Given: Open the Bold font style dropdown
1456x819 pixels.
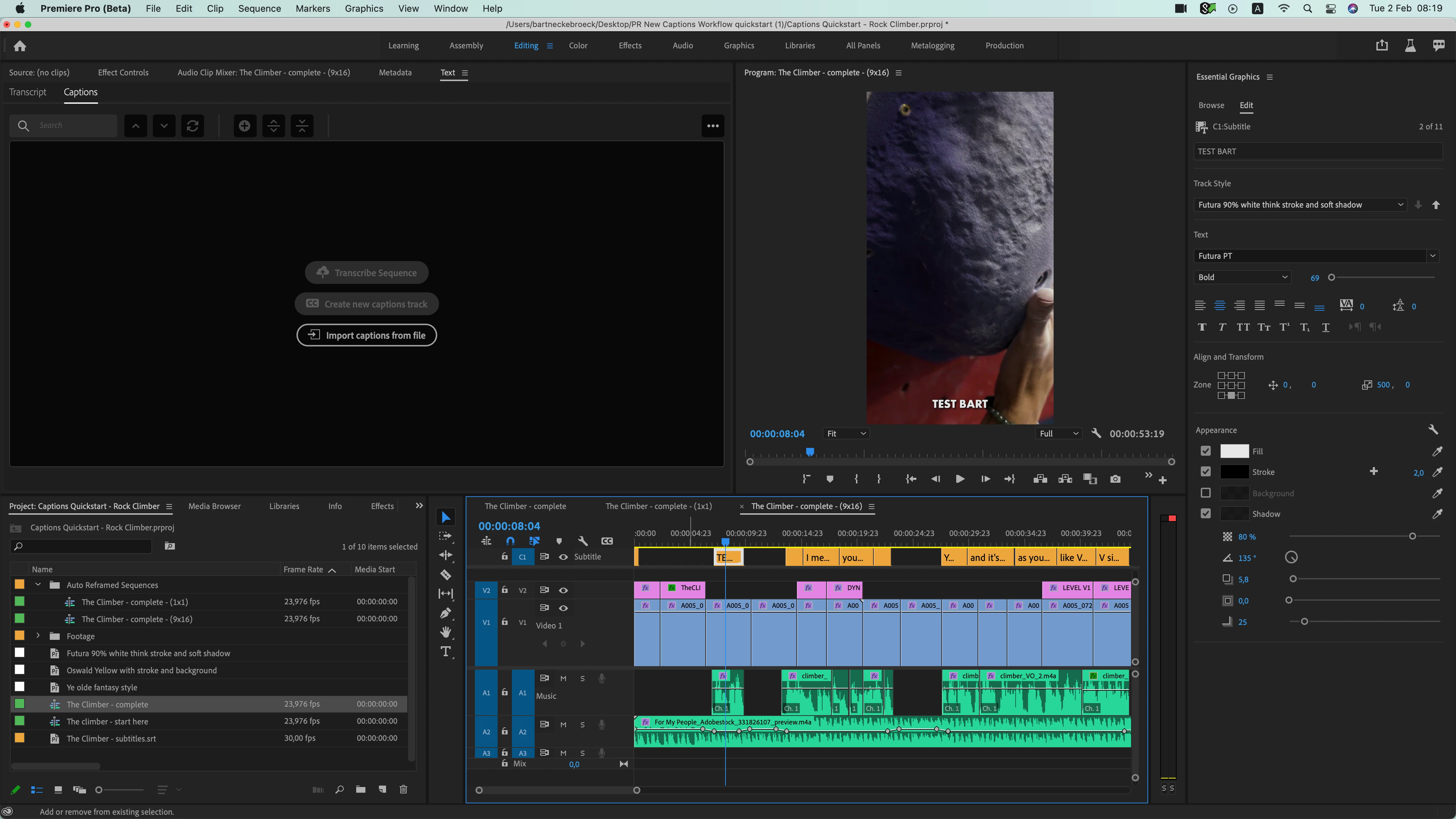Looking at the screenshot, I should click(x=1242, y=277).
